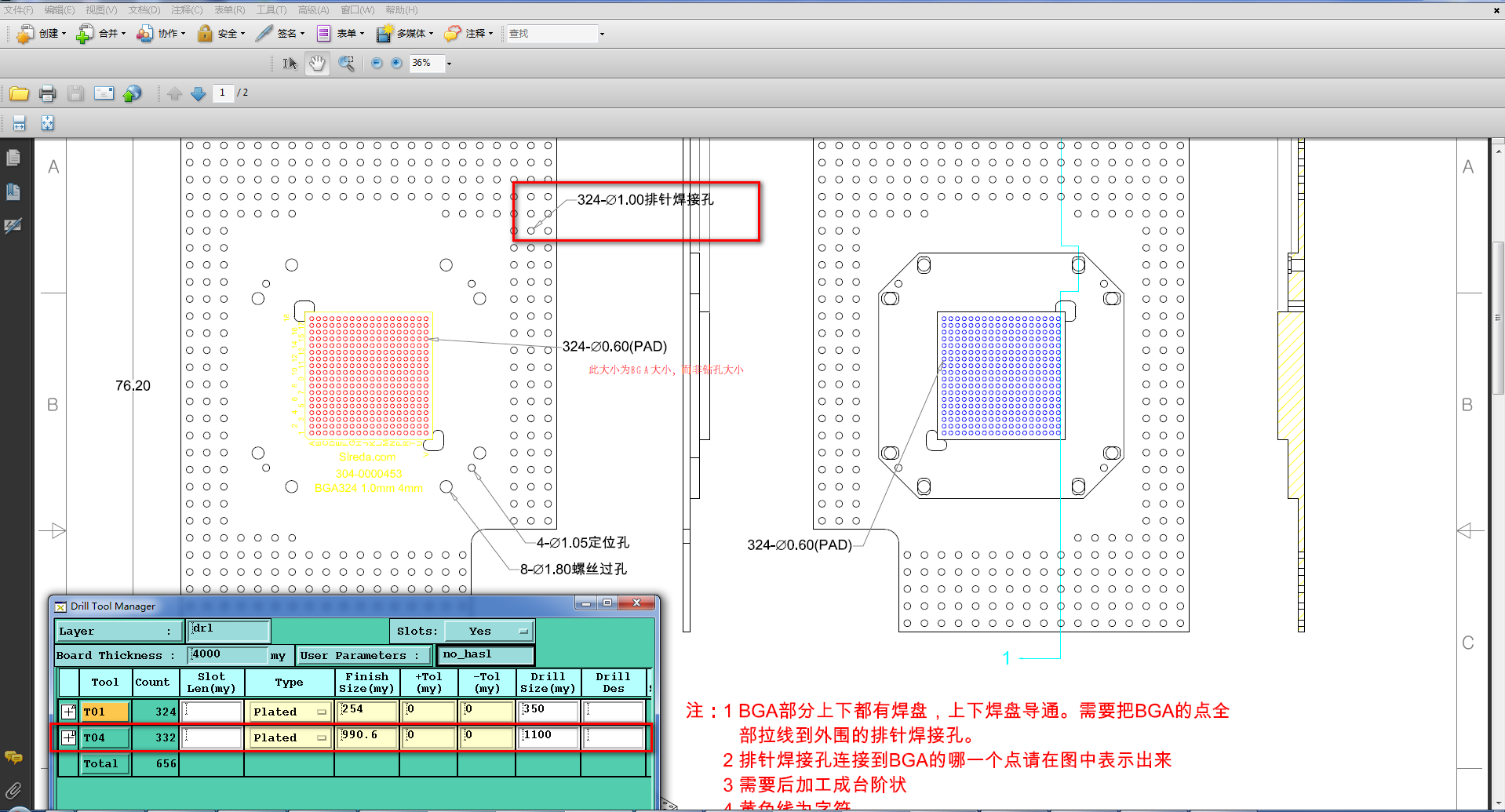Image resolution: width=1505 pixels, height=812 pixels.
Task: Select the T01 tool button
Action: click(x=105, y=712)
